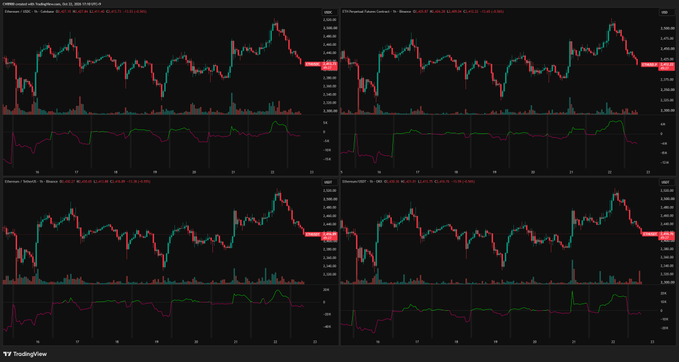Screen dimensions: 679x362
Task: Click the 2,300.00 price level on Coinbase chart axis
Action: (x=330, y=111)
